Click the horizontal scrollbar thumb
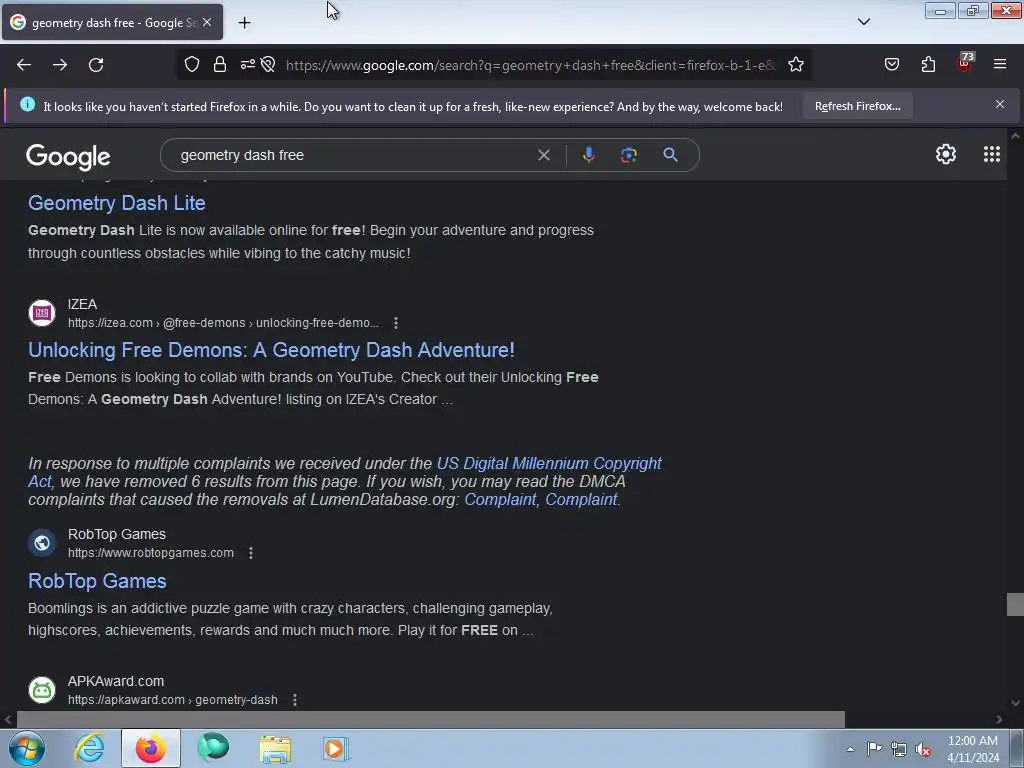 (430, 720)
